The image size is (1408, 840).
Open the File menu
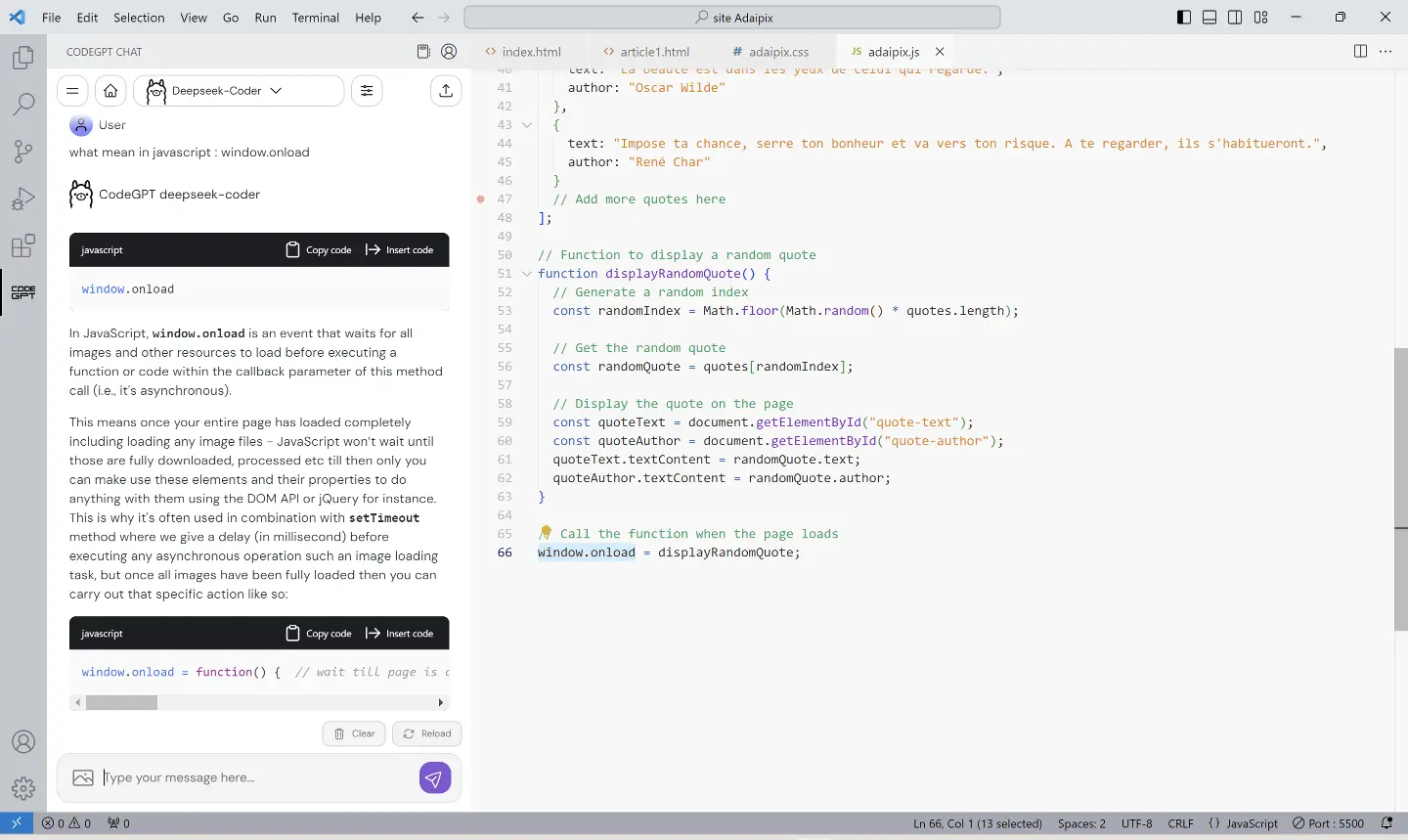point(52,18)
